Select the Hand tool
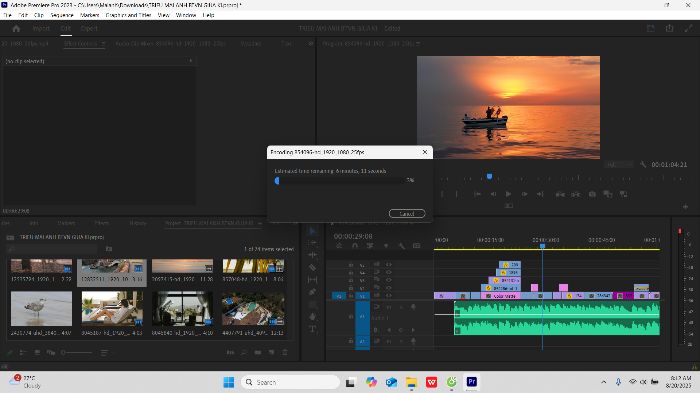Screen dimensions: 700x393 (x=312, y=317)
